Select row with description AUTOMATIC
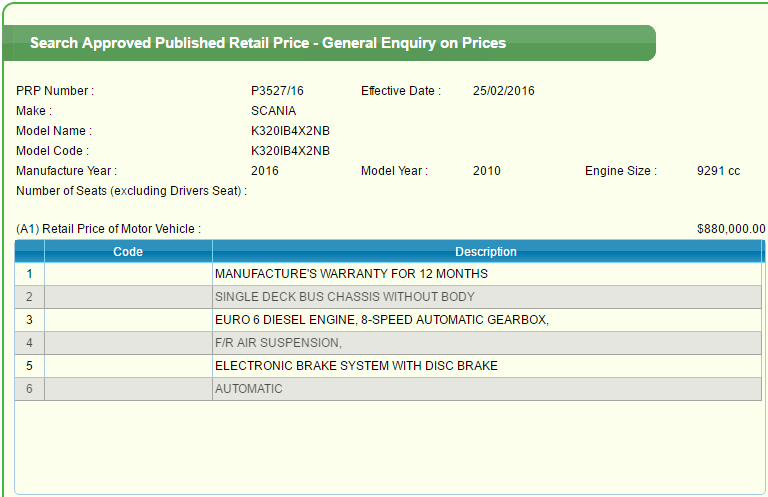The height and width of the screenshot is (497, 768). tap(388, 389)
